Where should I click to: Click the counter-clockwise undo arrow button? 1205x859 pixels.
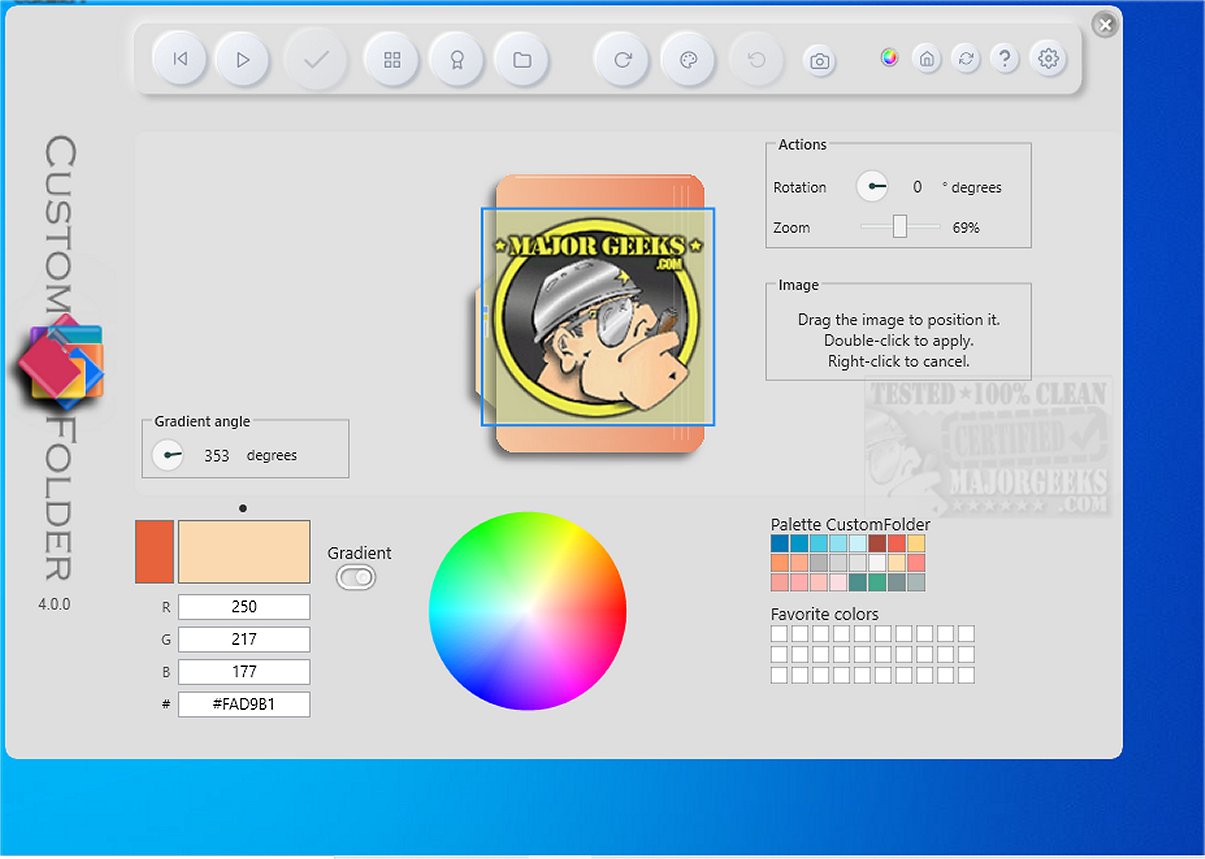pos(757,60)
